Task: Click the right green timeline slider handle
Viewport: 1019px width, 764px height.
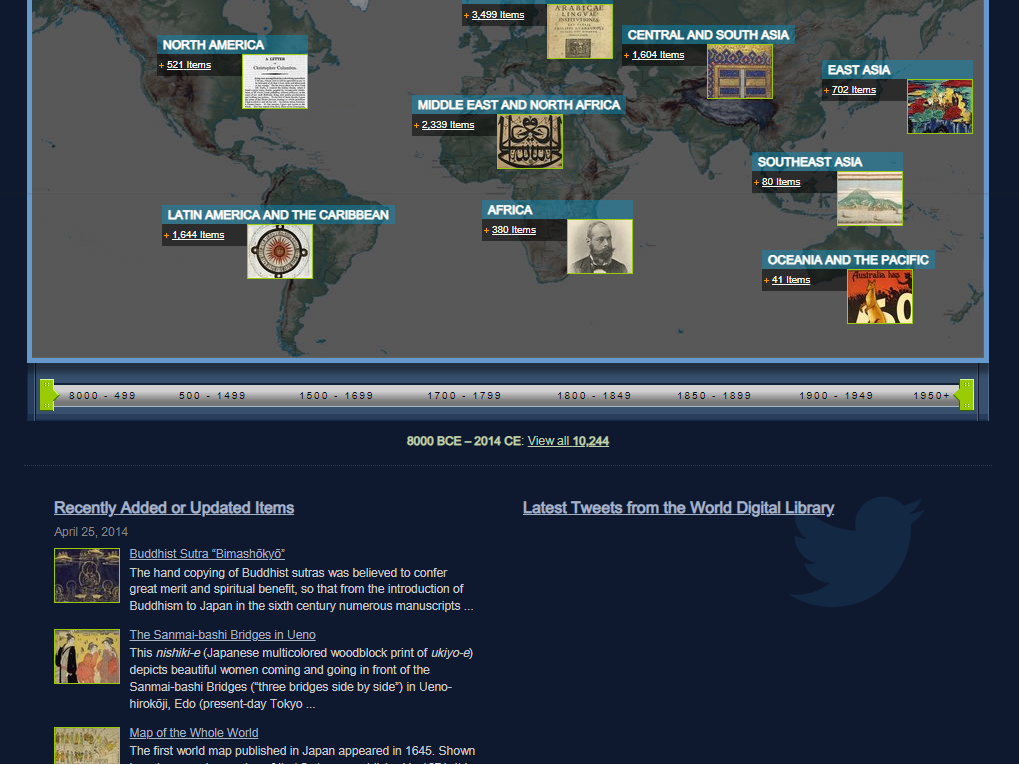Action: 966,395
